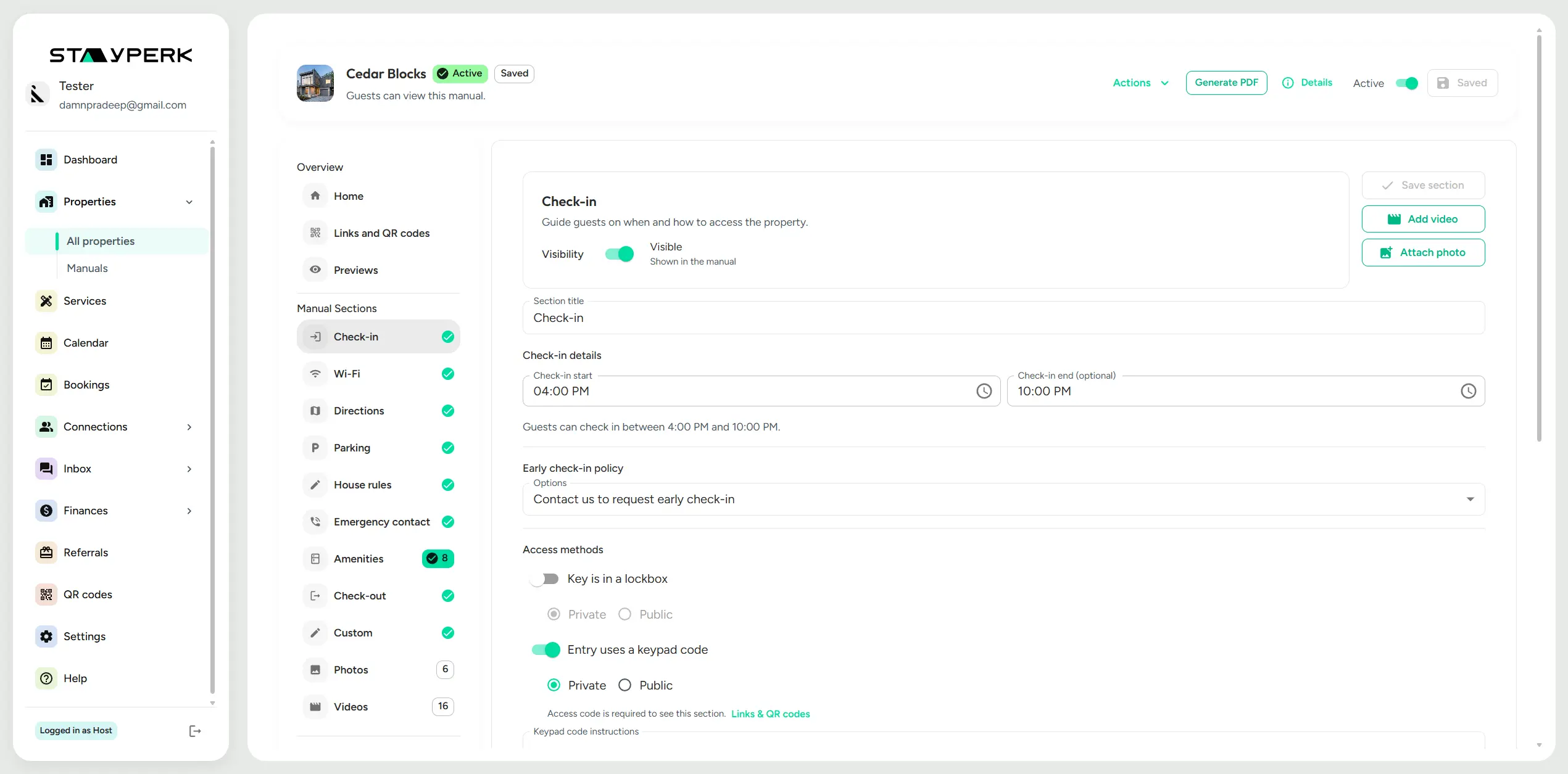Click the Check-in end time field

point(1246,391)
